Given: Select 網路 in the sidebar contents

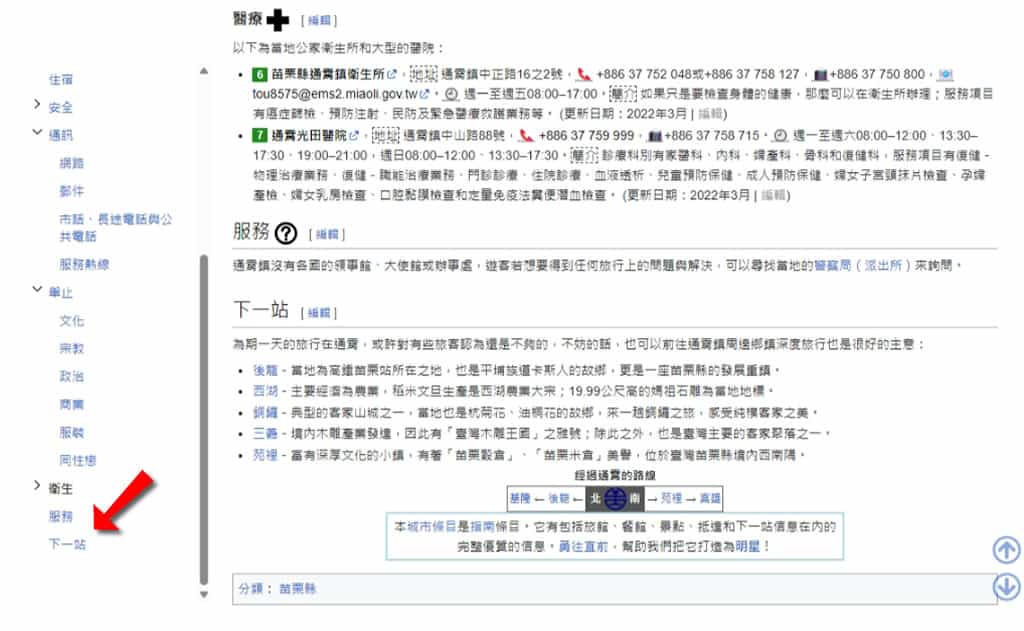Looking at the screenshot, I should 72,163.
